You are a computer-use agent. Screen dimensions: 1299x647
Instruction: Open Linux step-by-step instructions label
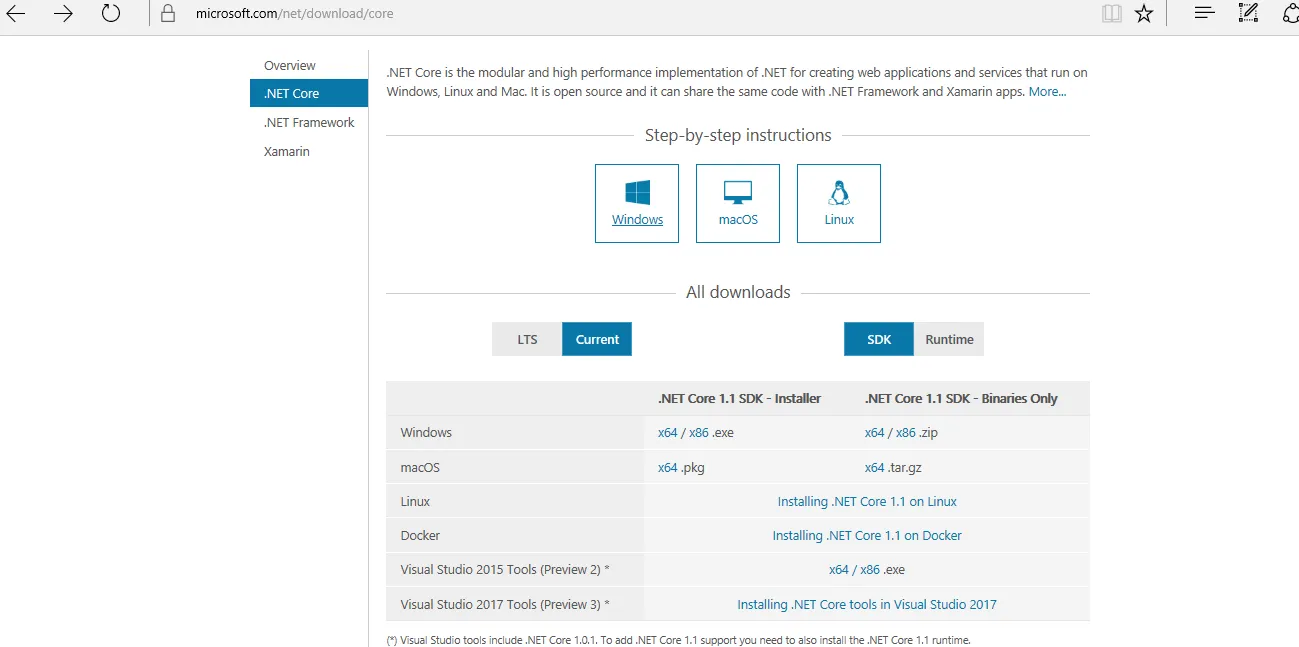pyautogui.click(x=839, y=219)
